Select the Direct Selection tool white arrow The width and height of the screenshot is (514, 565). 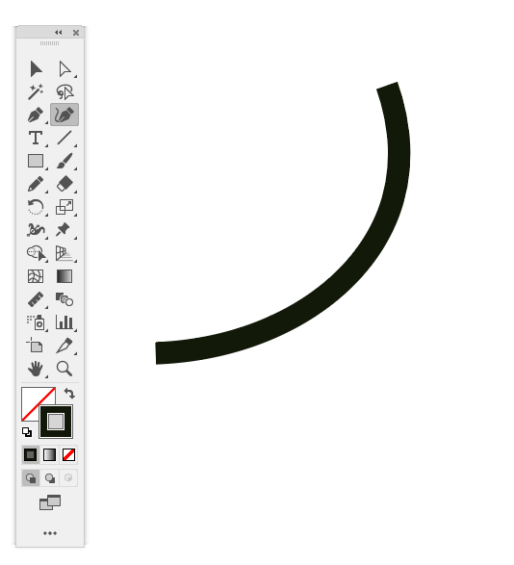[65, 69]
